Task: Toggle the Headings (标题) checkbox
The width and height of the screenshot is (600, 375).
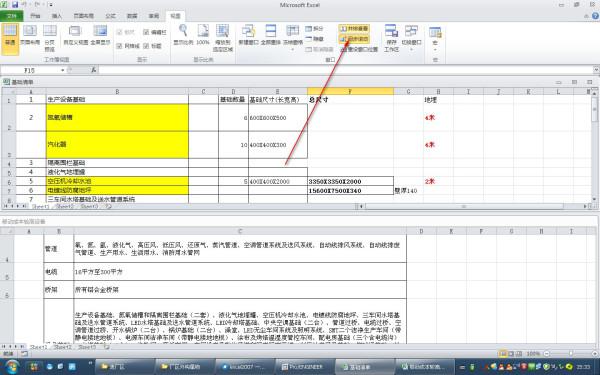Action: (152, 46)
